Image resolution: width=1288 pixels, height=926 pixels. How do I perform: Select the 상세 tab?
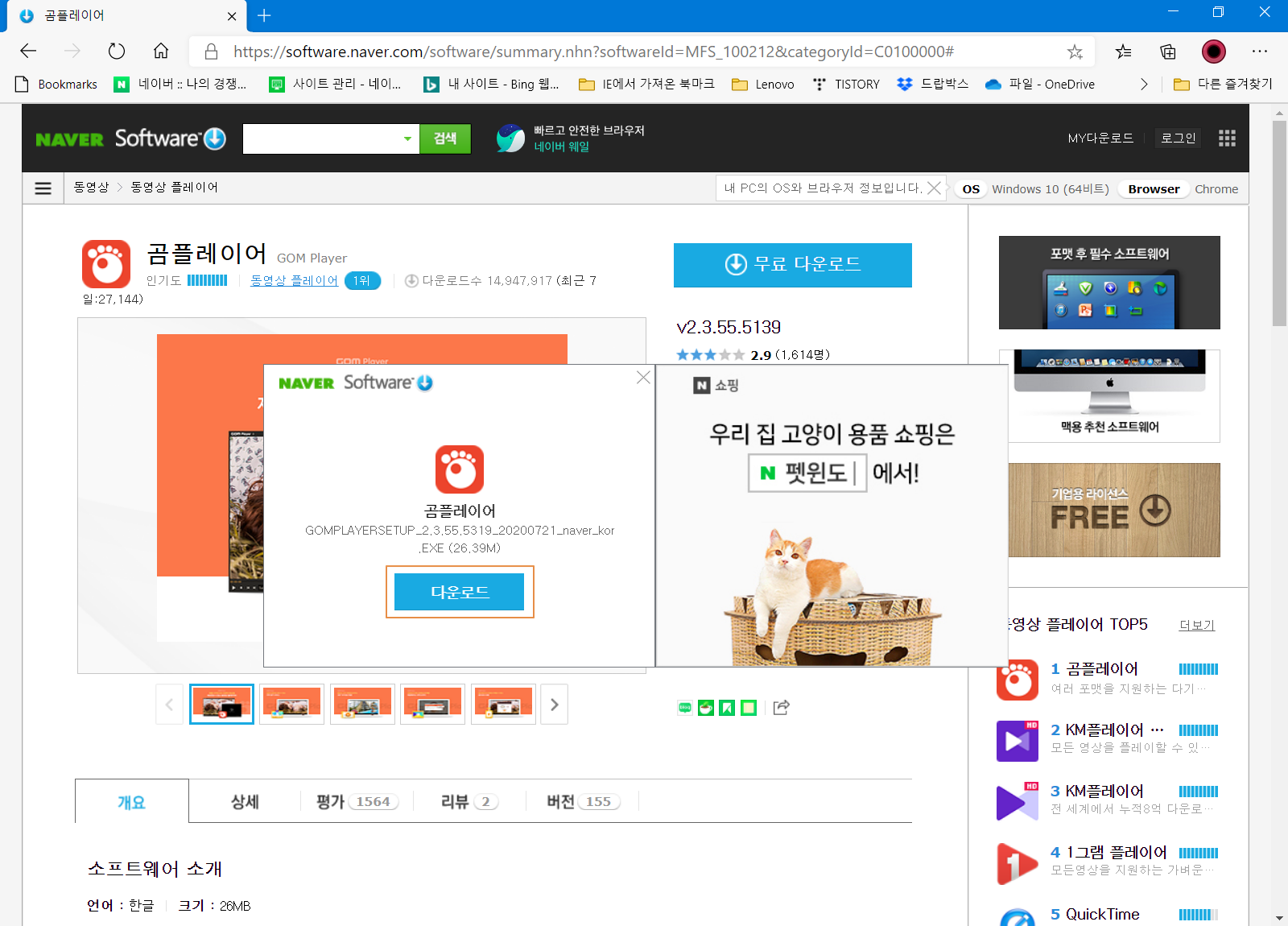click(245, 802)
